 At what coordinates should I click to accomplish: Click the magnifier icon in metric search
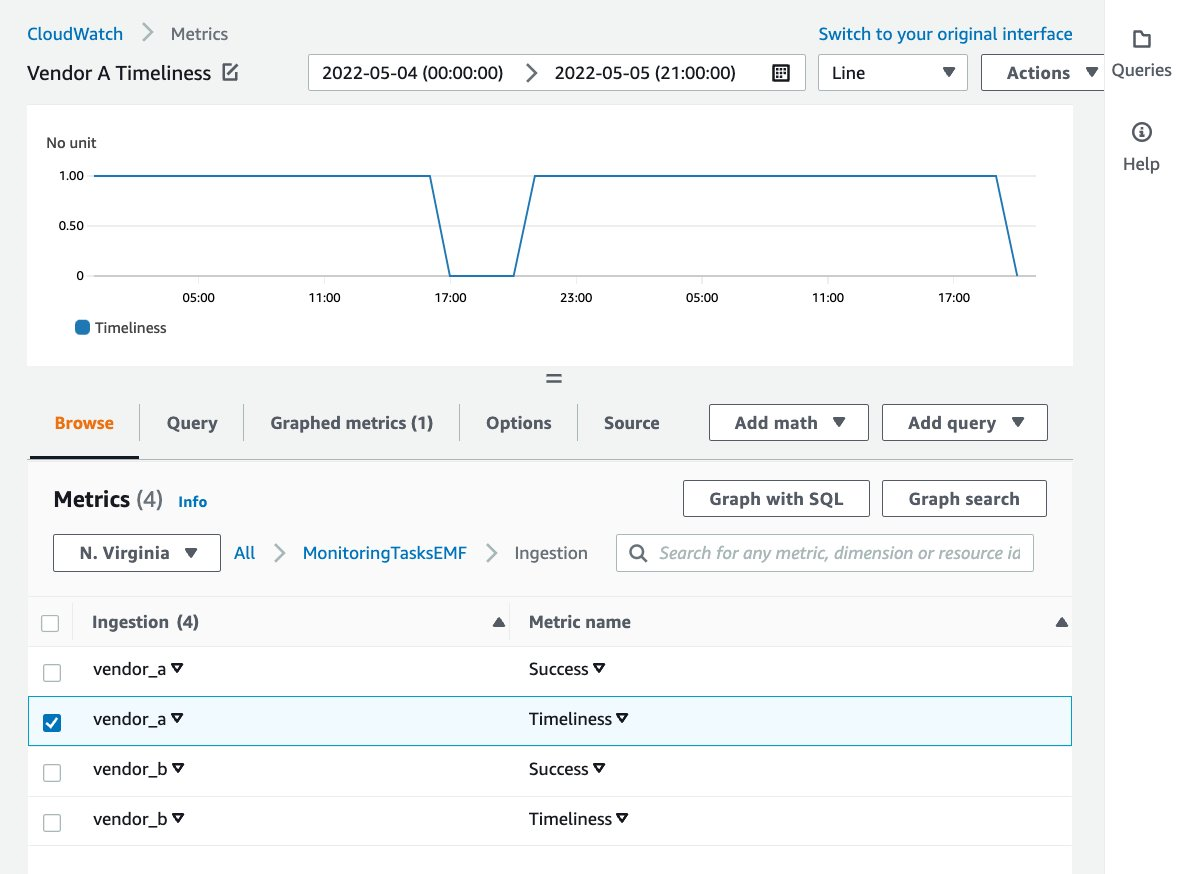pyautogui.click(x=637, y=553)
